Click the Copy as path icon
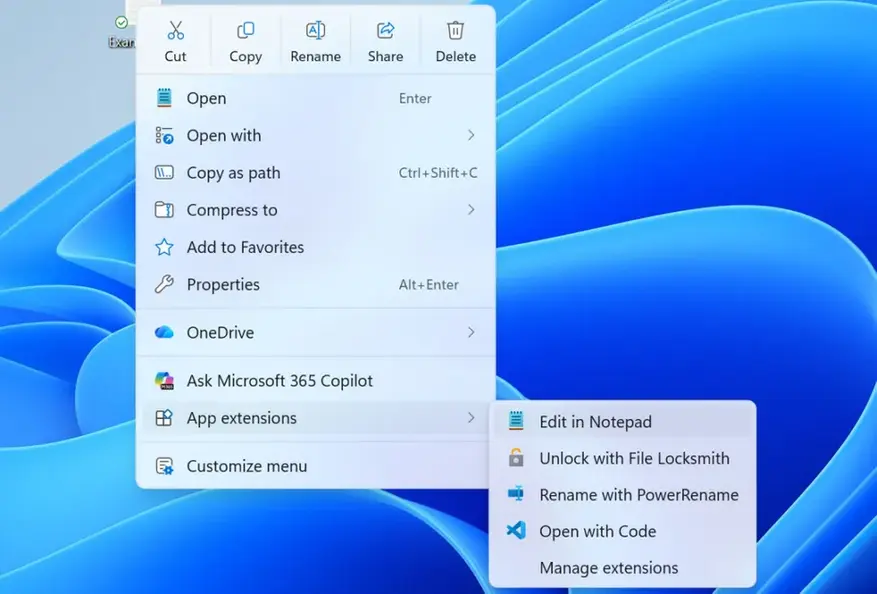The image size is (877, 594). (x=164, y=172)
